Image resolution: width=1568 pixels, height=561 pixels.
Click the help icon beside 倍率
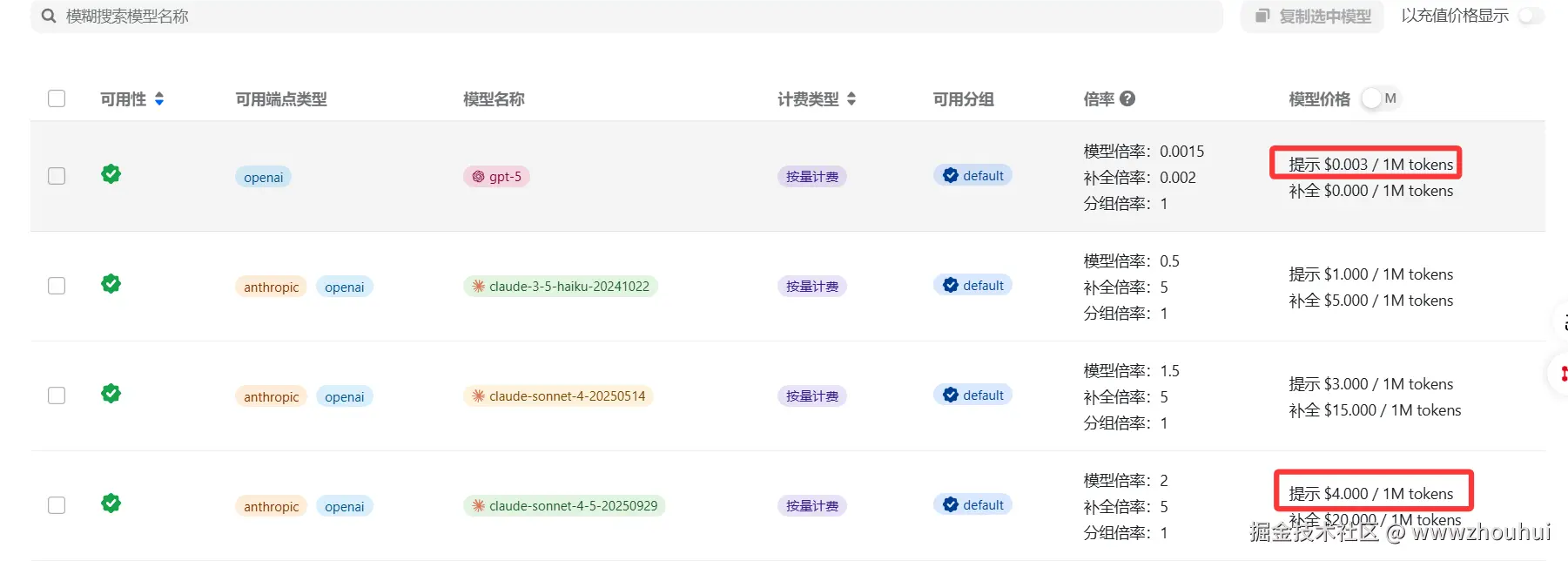coord(1127,98)
